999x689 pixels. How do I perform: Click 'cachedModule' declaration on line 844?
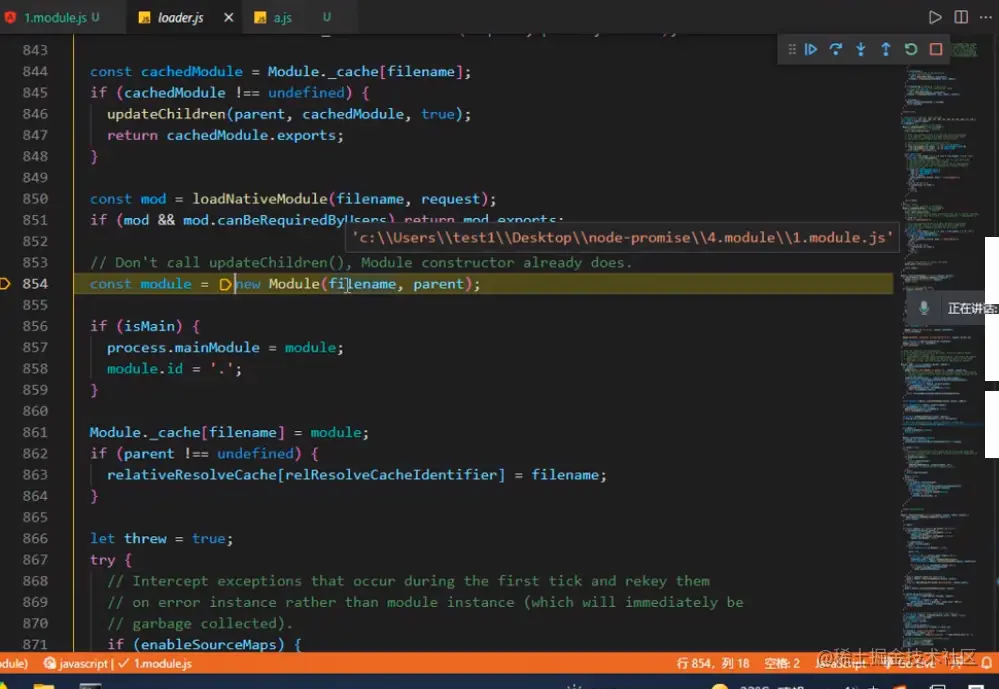click(192, 71)
